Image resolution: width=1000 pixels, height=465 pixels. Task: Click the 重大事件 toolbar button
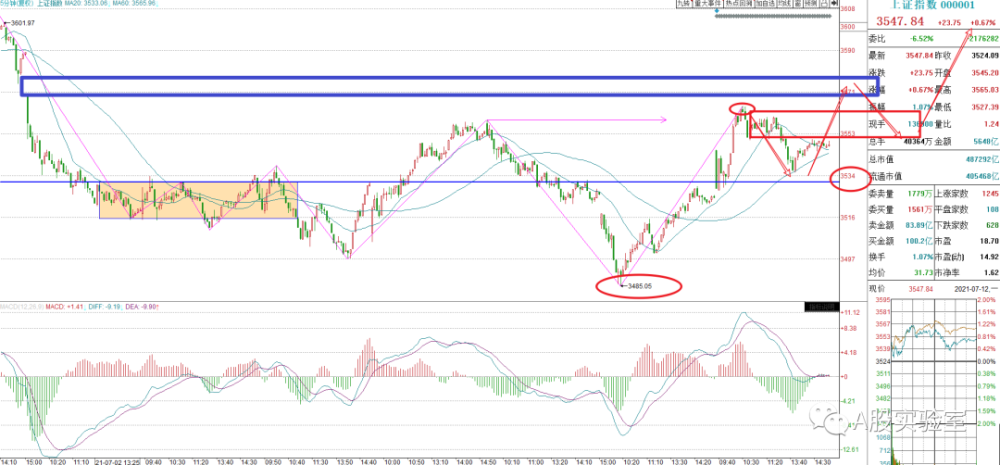click(707, 3)
